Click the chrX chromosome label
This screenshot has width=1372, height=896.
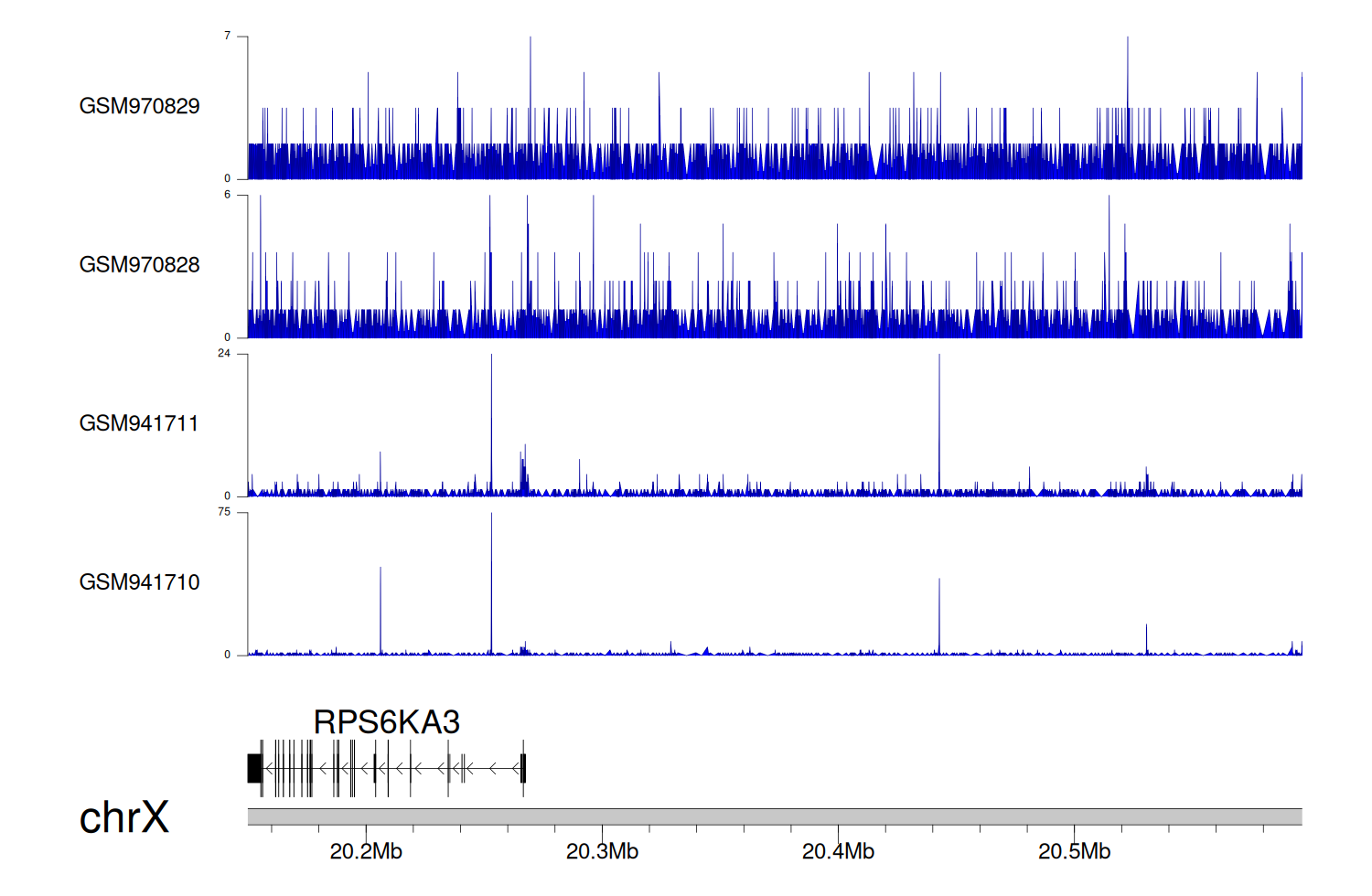124,817
